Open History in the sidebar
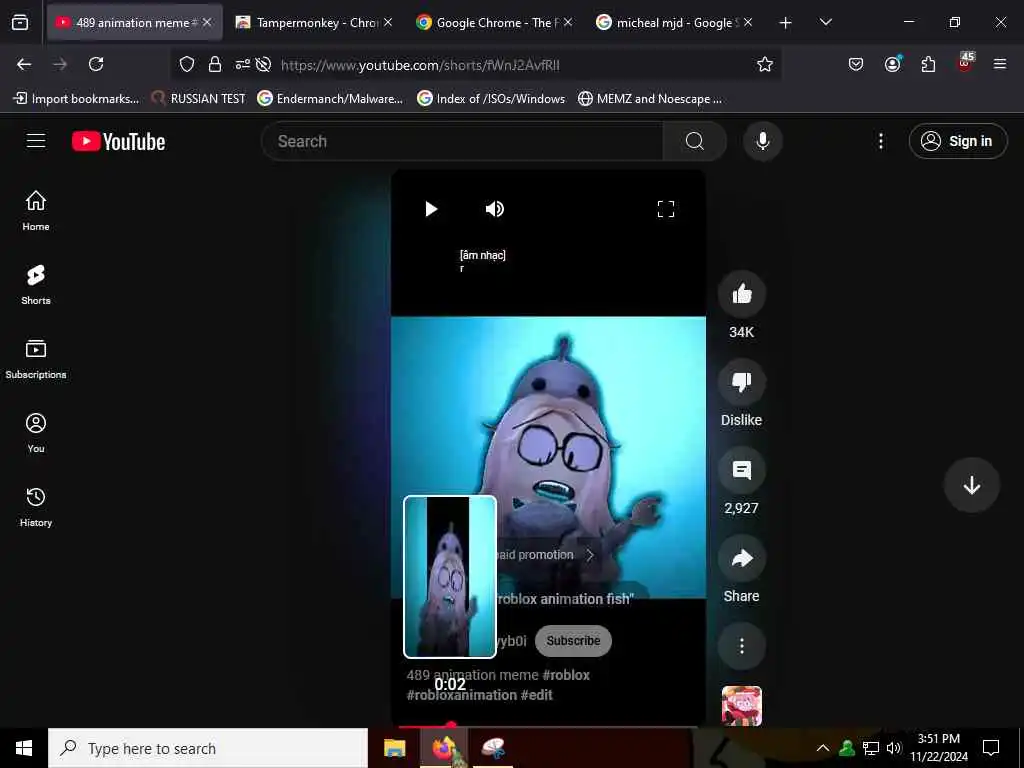 36,507
